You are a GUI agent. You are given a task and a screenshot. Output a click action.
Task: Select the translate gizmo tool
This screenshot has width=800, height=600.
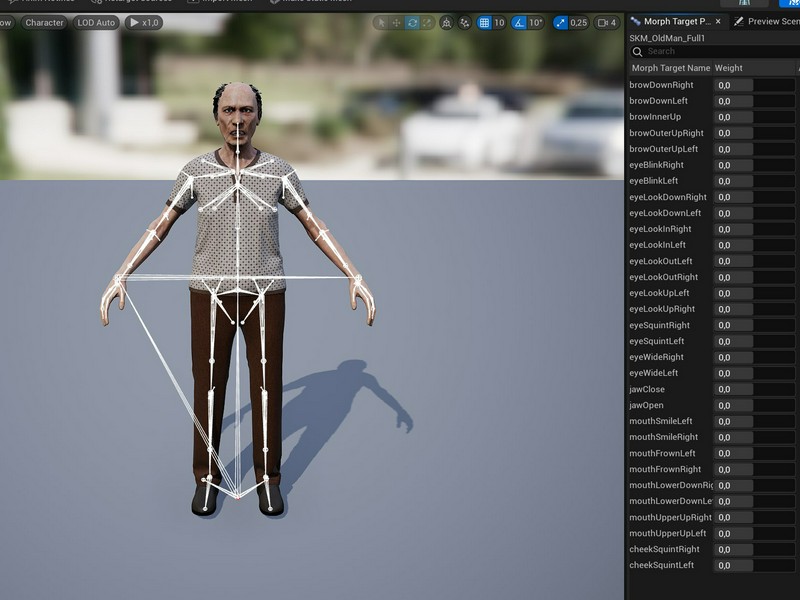(x=396, y=22)
